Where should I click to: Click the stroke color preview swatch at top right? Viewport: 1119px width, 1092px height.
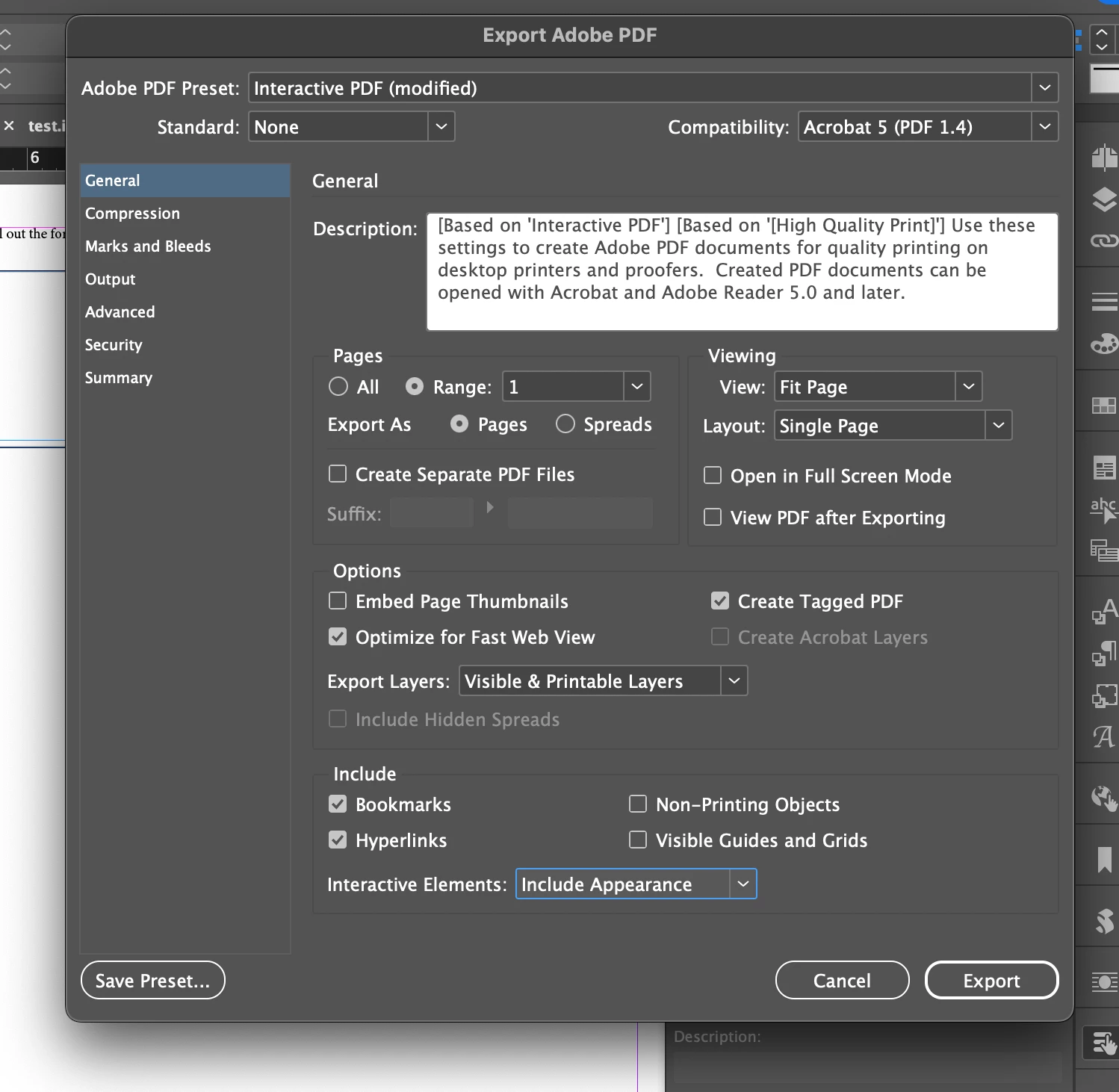1104,78
